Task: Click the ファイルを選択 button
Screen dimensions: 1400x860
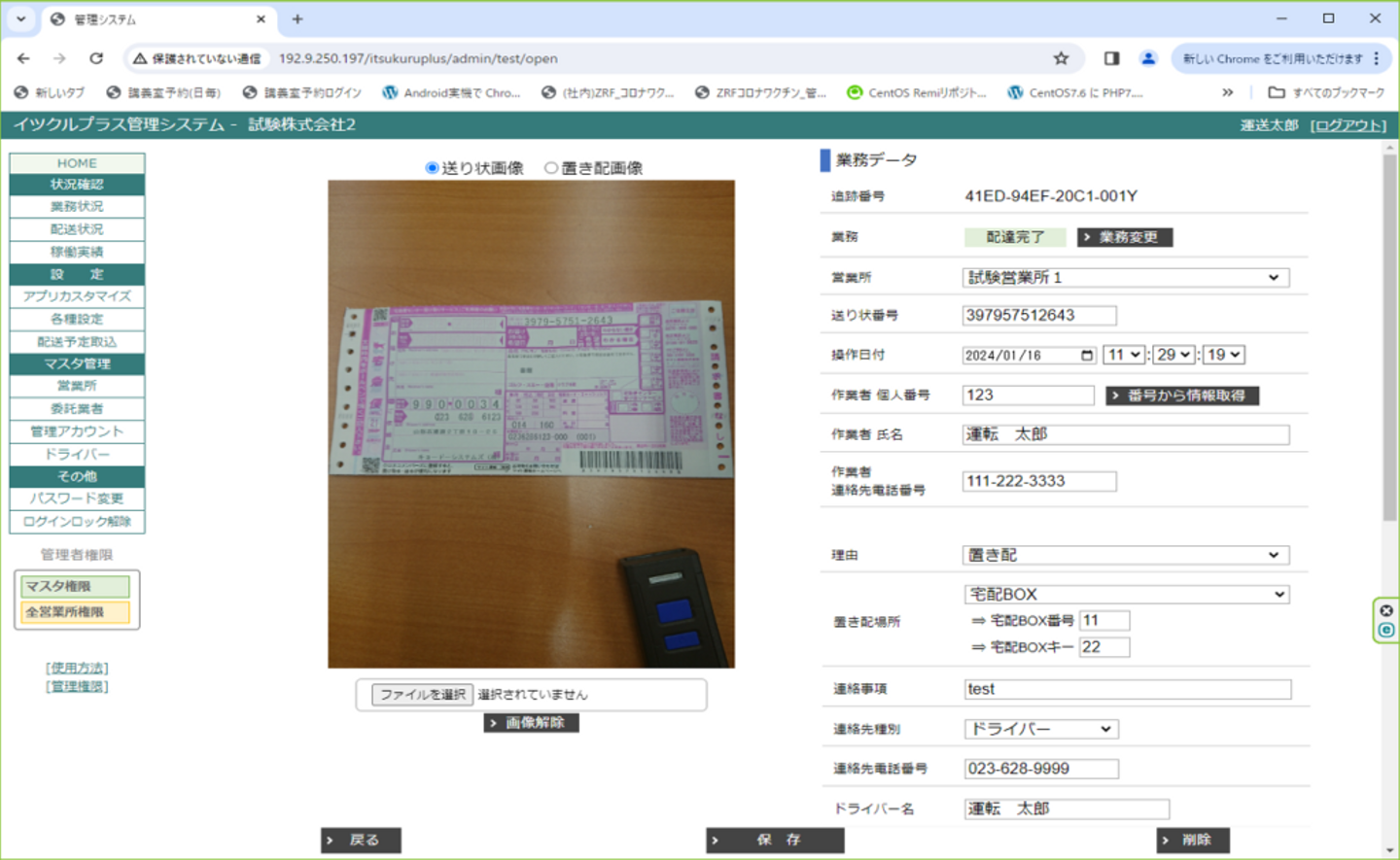Action: coord(422,695)
